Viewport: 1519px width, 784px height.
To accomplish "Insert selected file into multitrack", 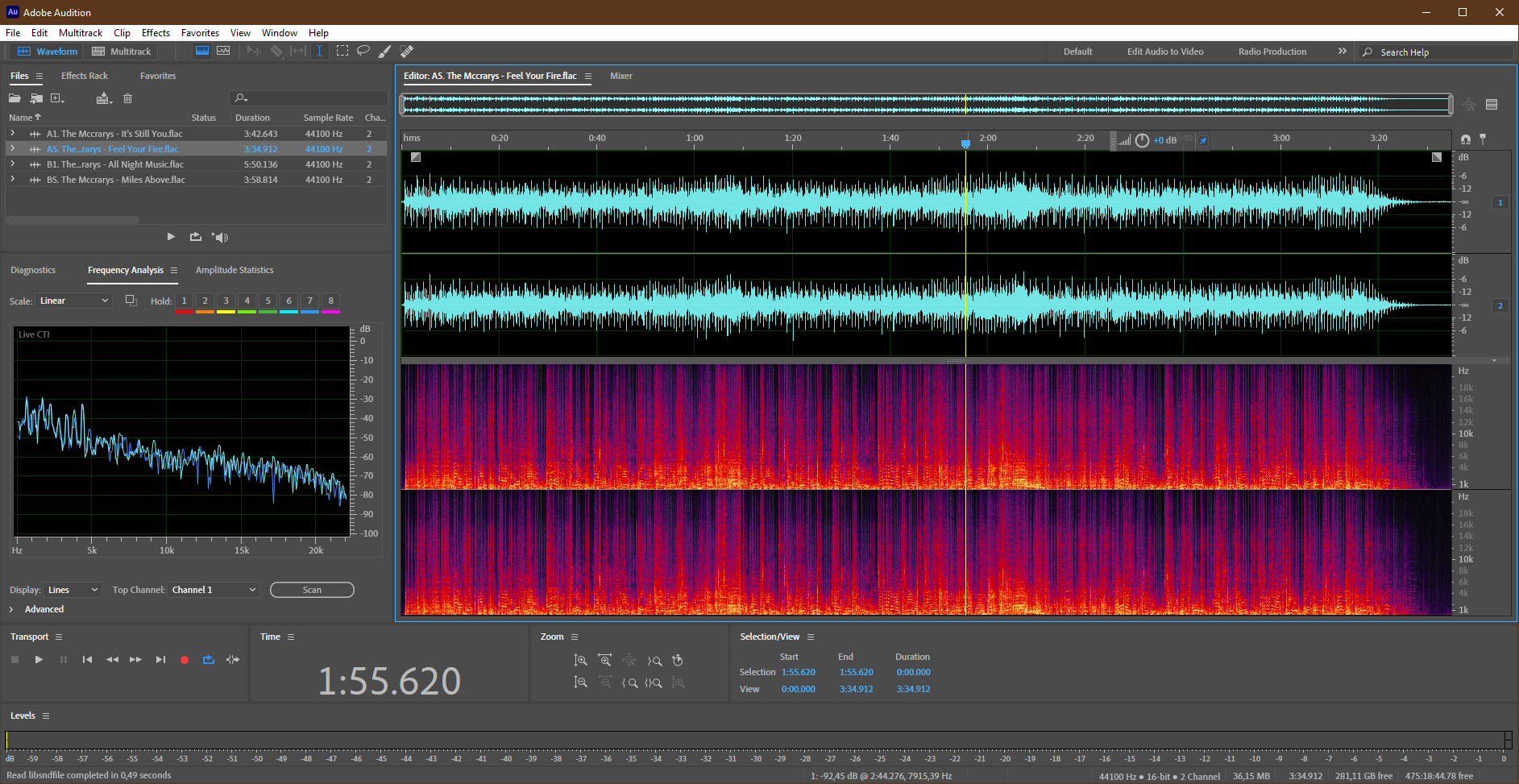I will [x=104, y=98].
